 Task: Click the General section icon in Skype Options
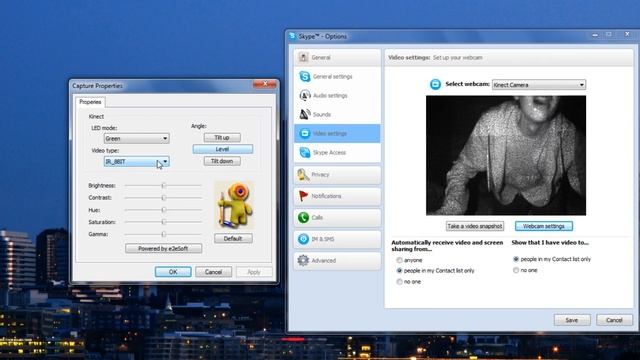pos(303,58)
